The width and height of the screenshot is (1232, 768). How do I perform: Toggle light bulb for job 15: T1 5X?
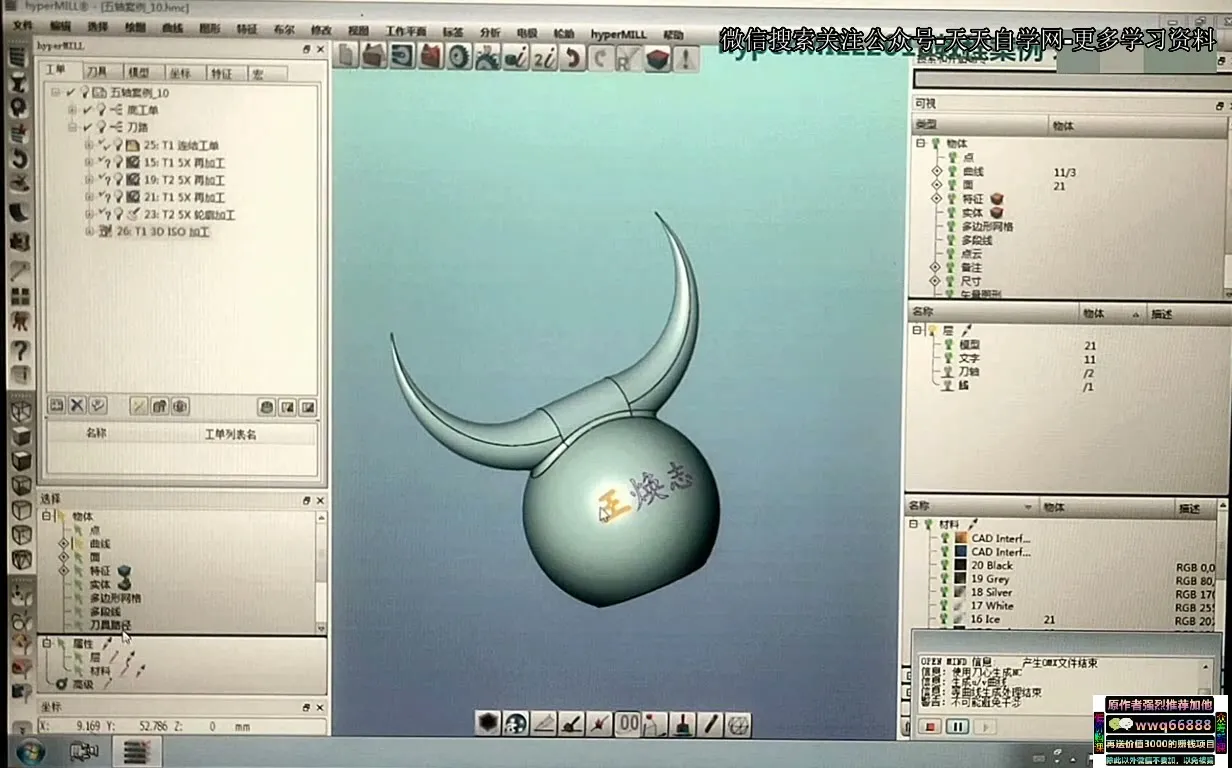[118, 162]
